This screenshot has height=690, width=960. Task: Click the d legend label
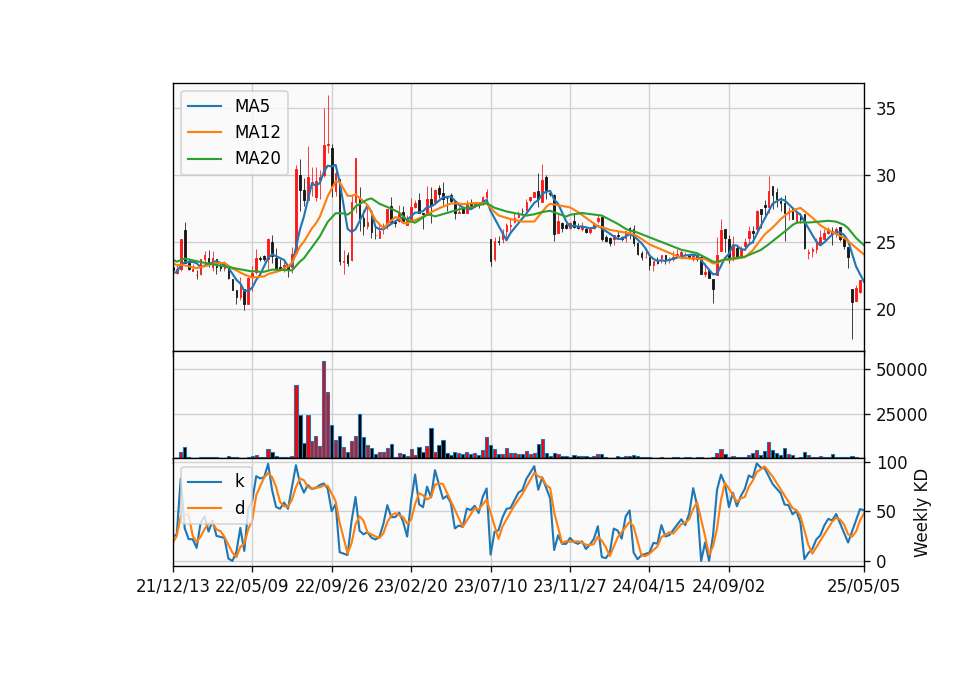(x=239, y=508)
